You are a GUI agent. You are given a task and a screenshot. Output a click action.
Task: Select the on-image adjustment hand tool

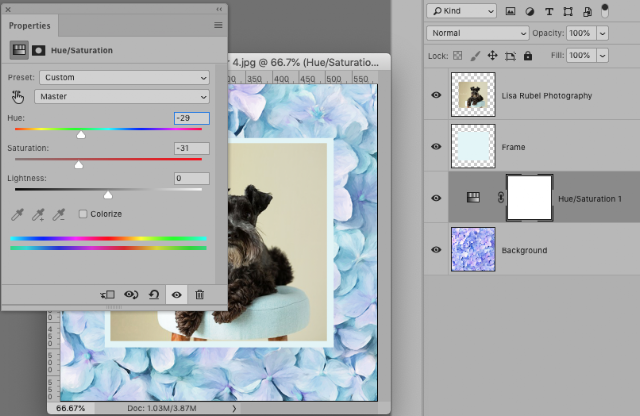point(18,97)
